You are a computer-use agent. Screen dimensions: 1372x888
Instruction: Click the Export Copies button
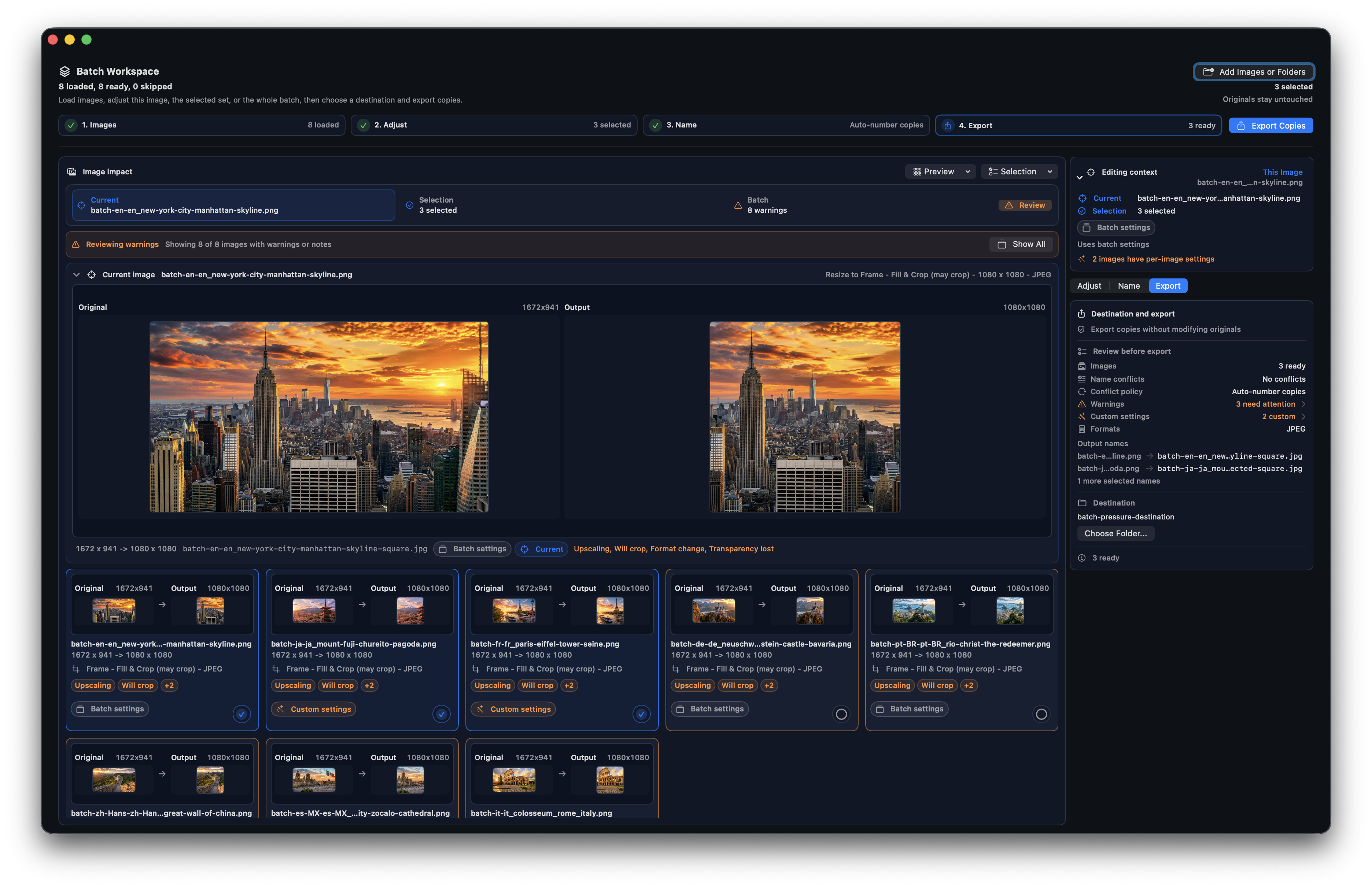pyautogui.click(x=1270, y=126)
